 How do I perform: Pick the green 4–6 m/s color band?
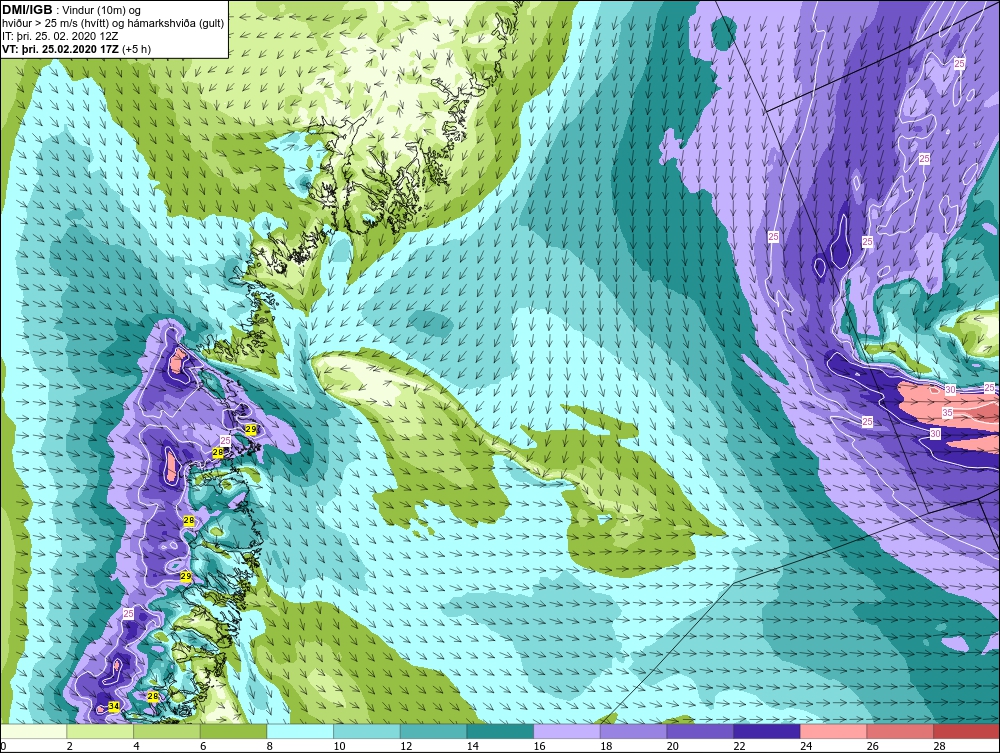tap(166, 731)
